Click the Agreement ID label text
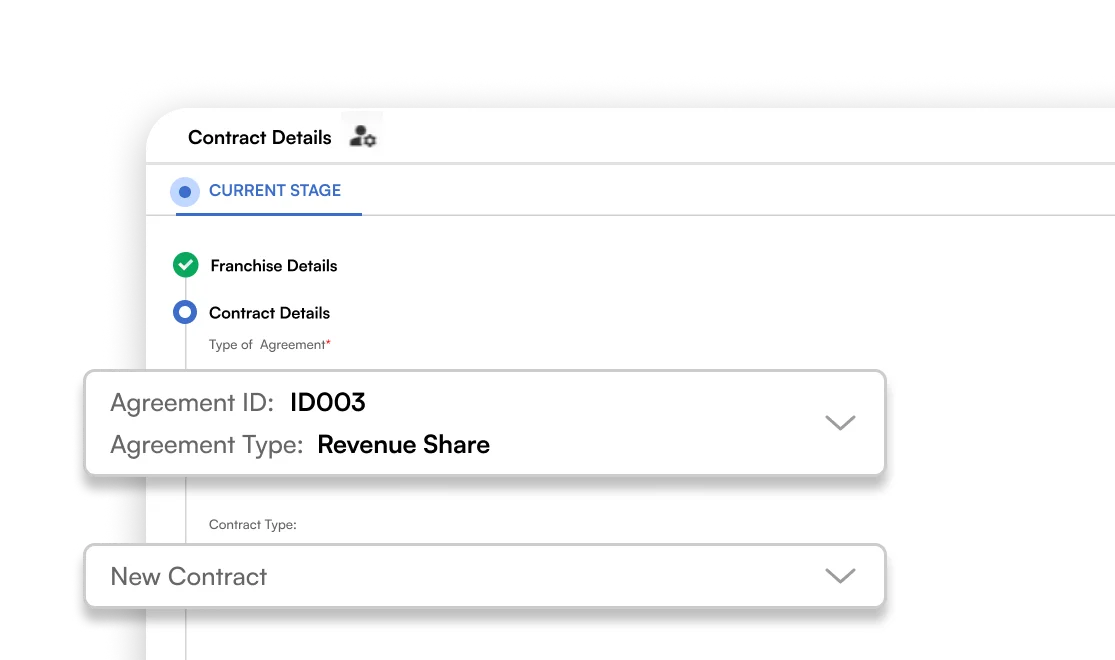This screenshot has height=660, width=1115. 192,403
